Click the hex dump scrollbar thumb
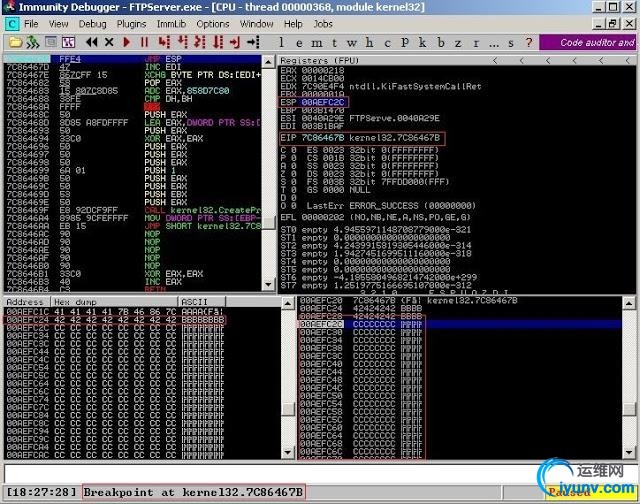The width and height of the screenshot is (640, 504). click(288, 410)
